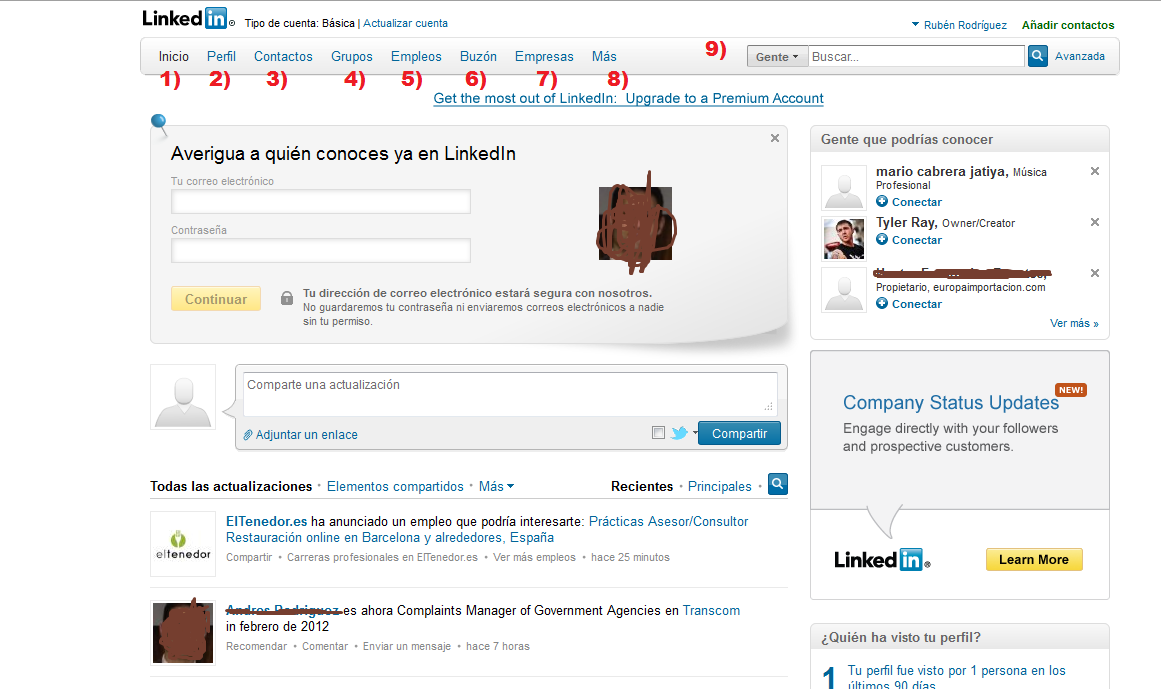The height and width of the screenshot is (689, 1161).
Task: Click mario cabrera jatiya's avatar placeholder
Action: [844, 188]
